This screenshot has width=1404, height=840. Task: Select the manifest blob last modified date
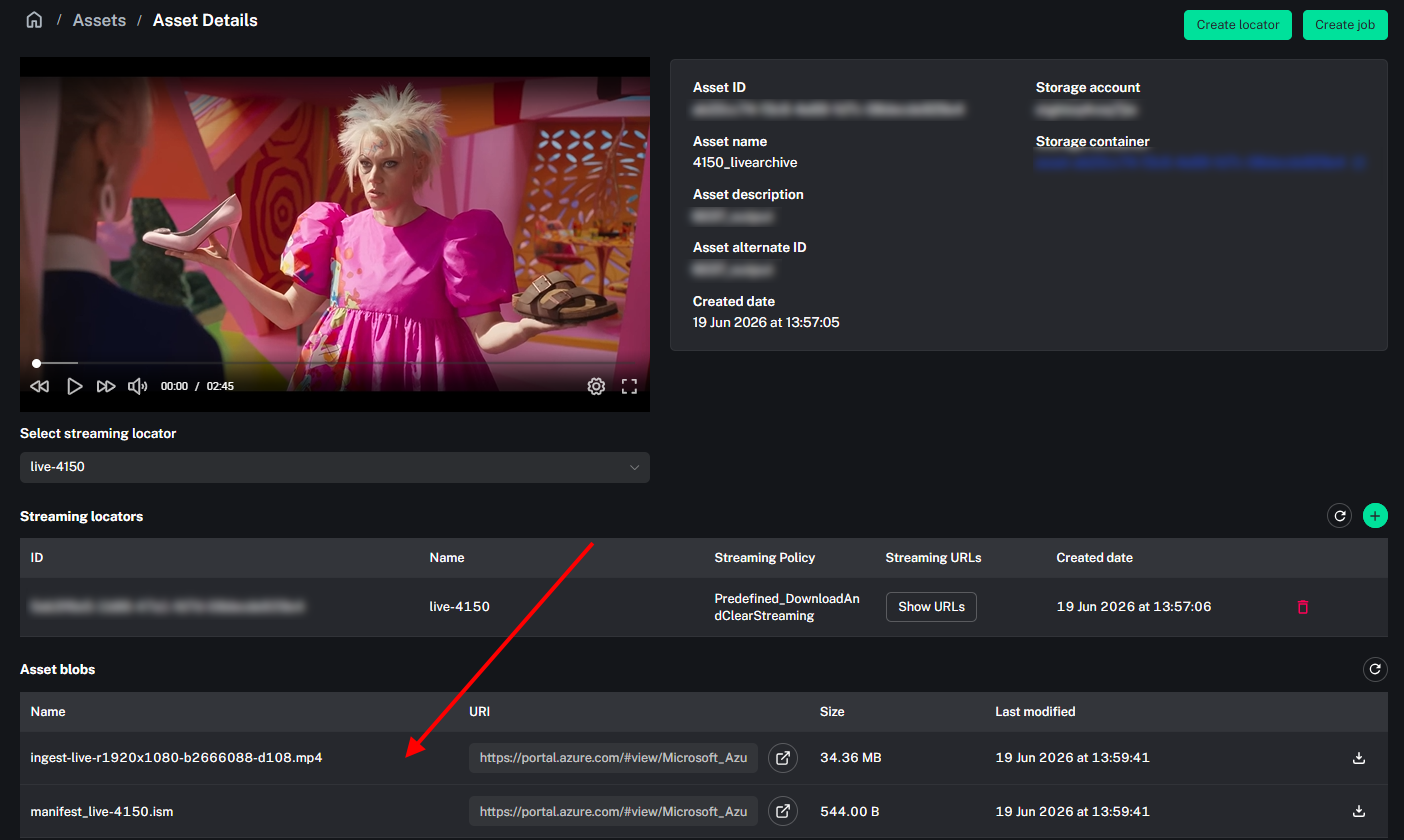(x=1072, y=811)
